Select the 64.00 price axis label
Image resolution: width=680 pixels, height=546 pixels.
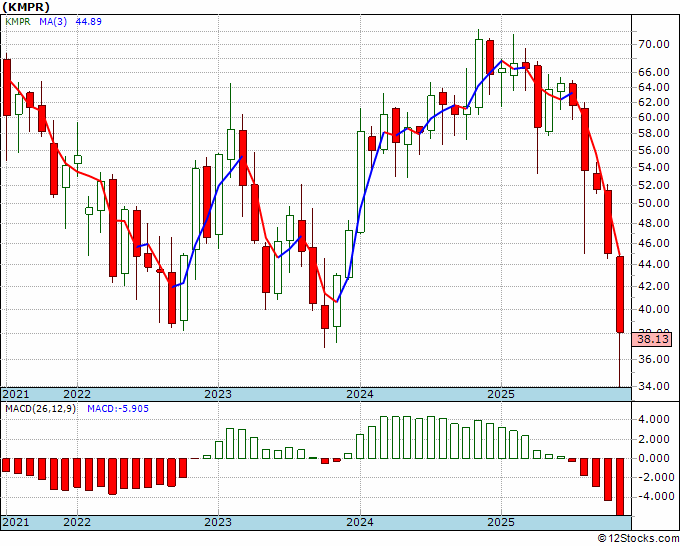pos(653,87)
